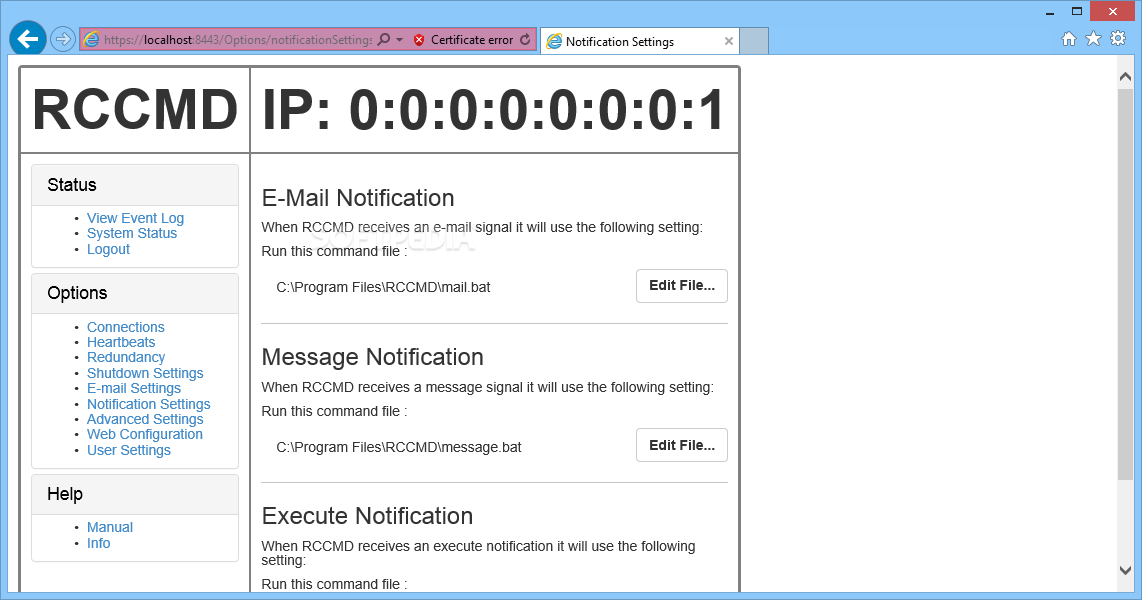Open the Manual help link
The image size is (1142, 600).
coord(110,527)
